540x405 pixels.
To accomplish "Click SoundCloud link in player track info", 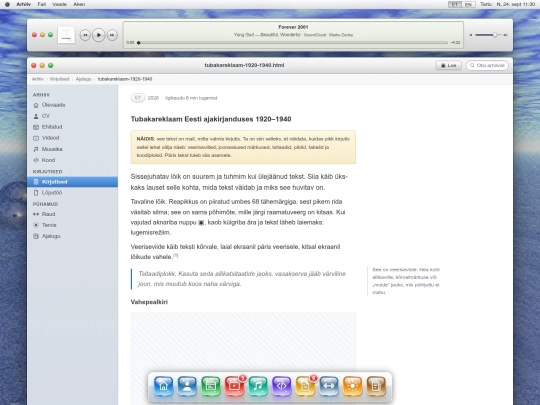I will [x=315, y=35].
